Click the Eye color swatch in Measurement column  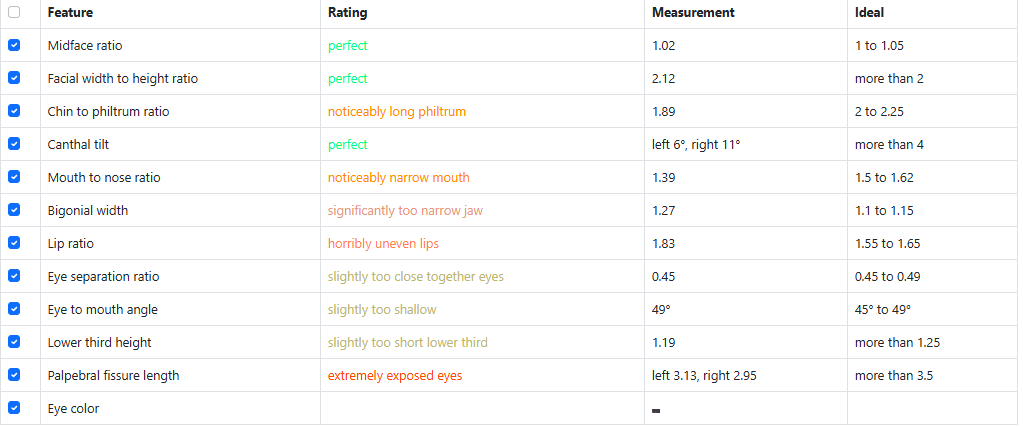[x=656, y=410]
